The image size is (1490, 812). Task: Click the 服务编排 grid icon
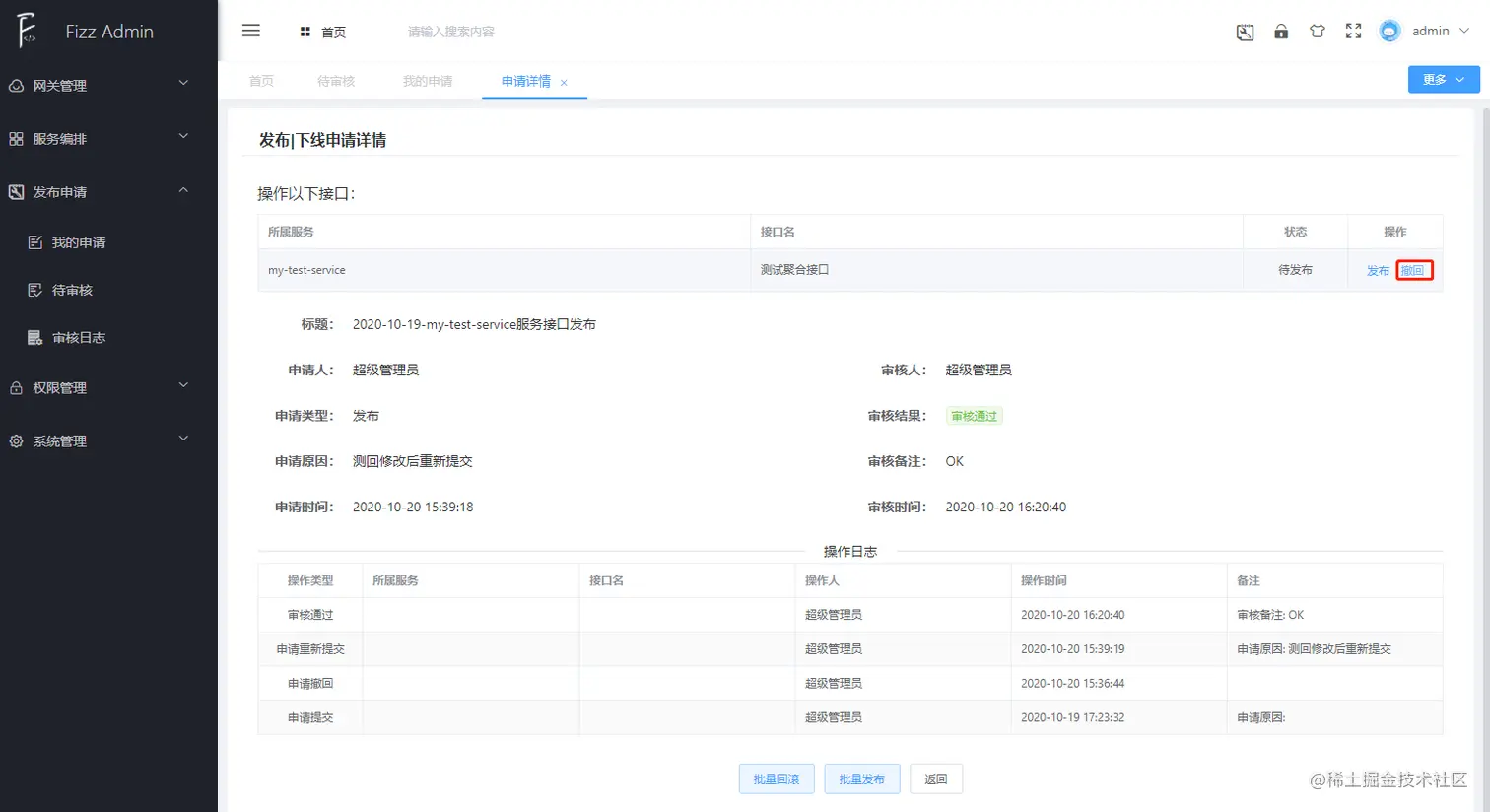tap(17, 139)
